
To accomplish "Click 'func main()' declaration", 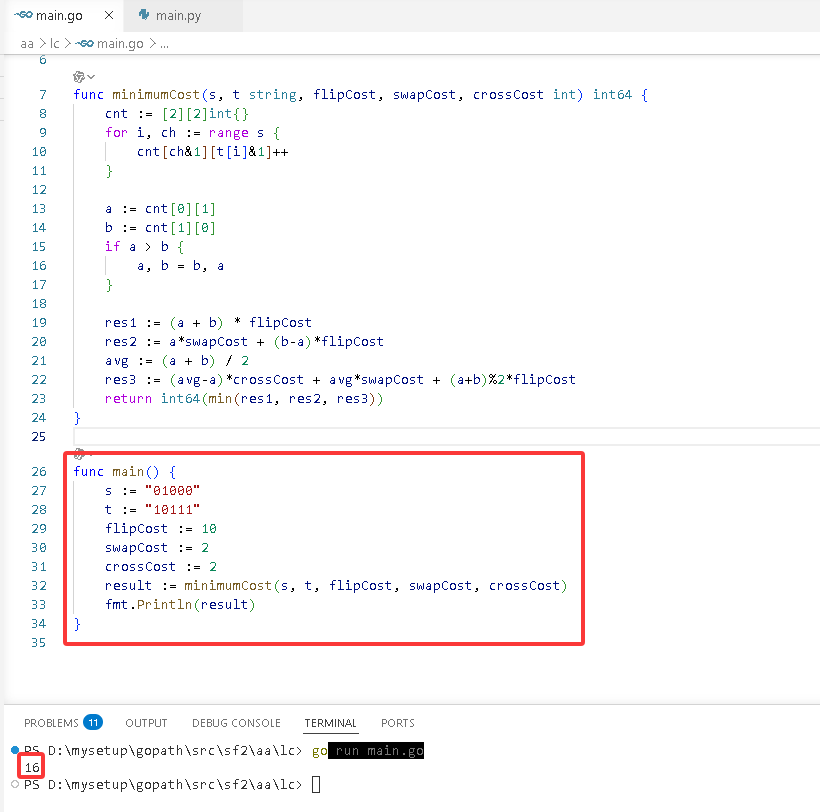I will coord(124,472).
